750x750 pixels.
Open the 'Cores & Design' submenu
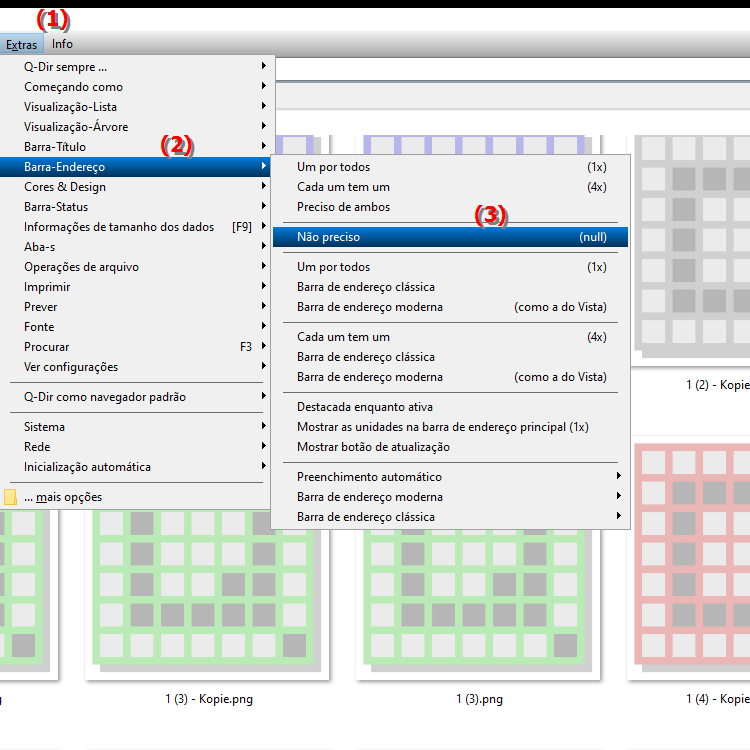(x=137, y=187)
